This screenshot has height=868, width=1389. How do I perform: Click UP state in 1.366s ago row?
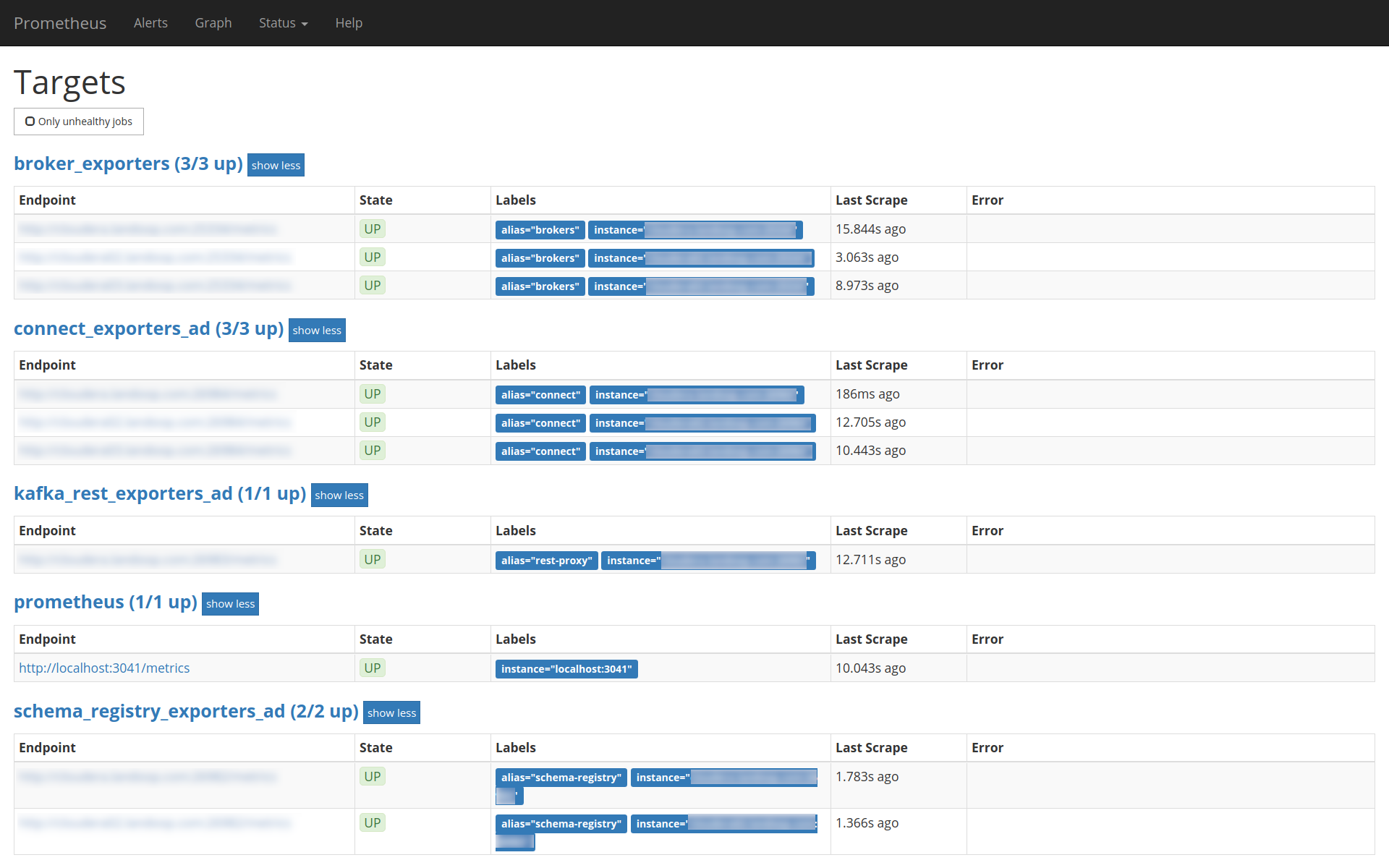click(x=373, y=823)
